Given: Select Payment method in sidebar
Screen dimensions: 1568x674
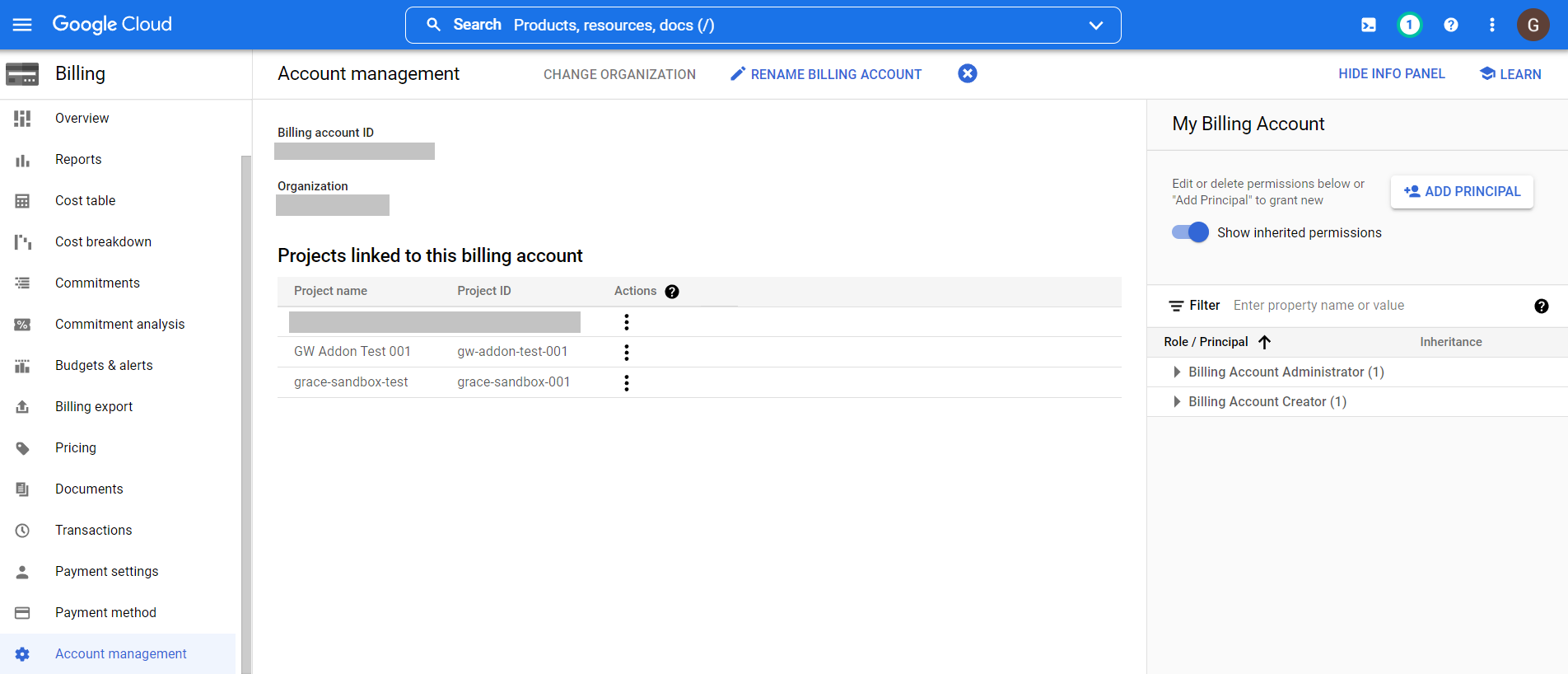Looking at the screenshot, I should [x=105, y=612].
